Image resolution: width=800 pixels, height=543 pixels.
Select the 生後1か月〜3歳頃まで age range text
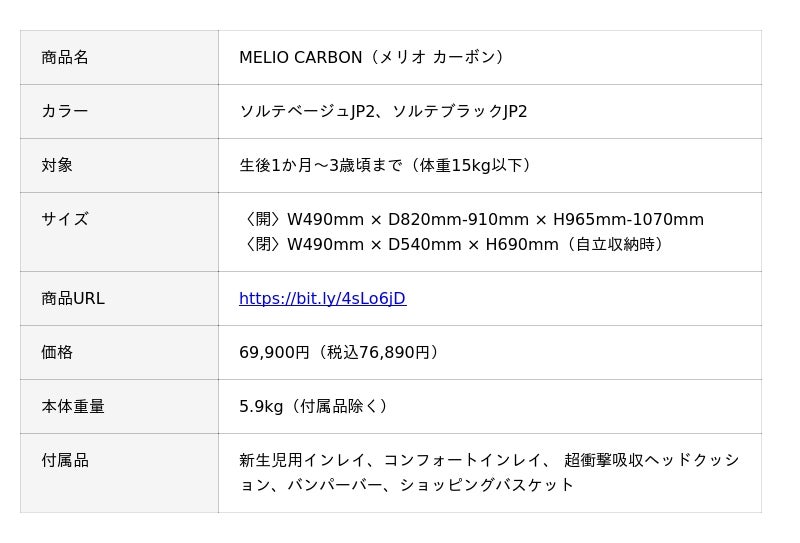tap(320, 166)
